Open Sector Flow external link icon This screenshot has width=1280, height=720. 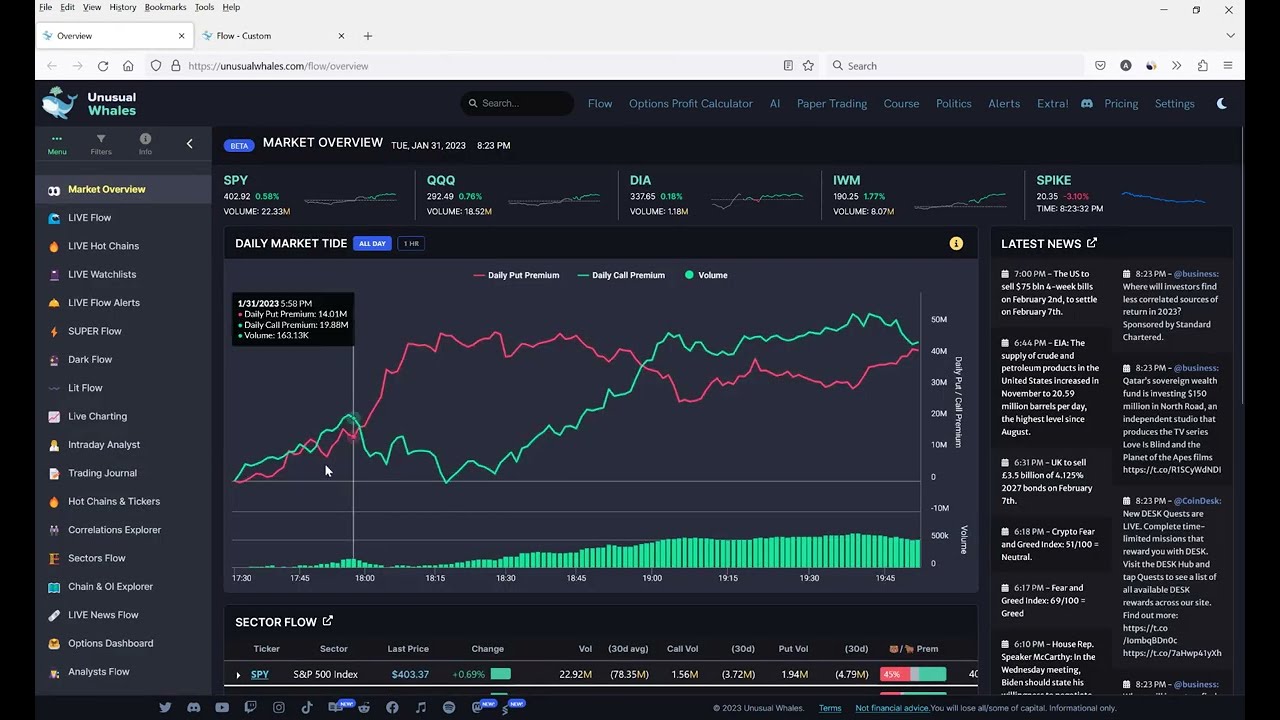(x=327, y=621)
